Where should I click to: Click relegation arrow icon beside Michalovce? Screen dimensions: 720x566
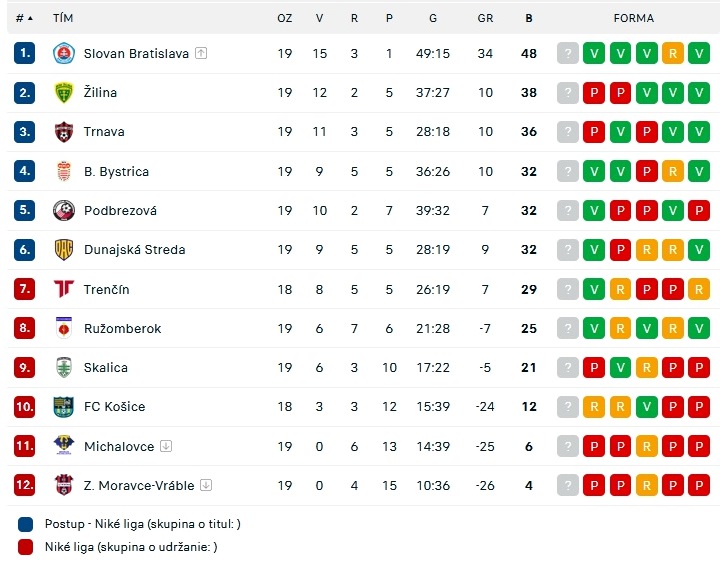tap(166, 446)
